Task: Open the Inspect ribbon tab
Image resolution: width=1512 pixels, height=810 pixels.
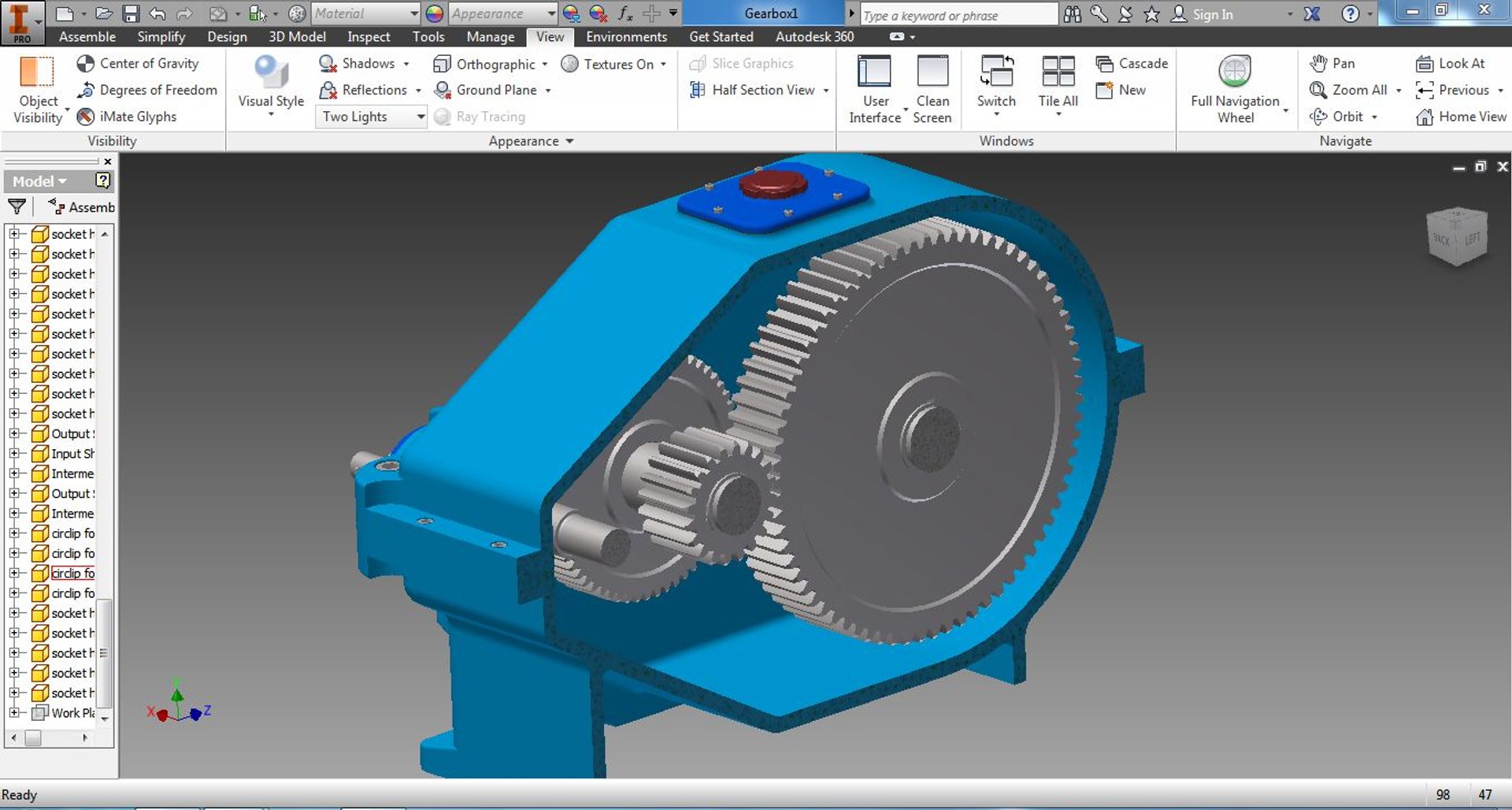Action: coord(369,37)
